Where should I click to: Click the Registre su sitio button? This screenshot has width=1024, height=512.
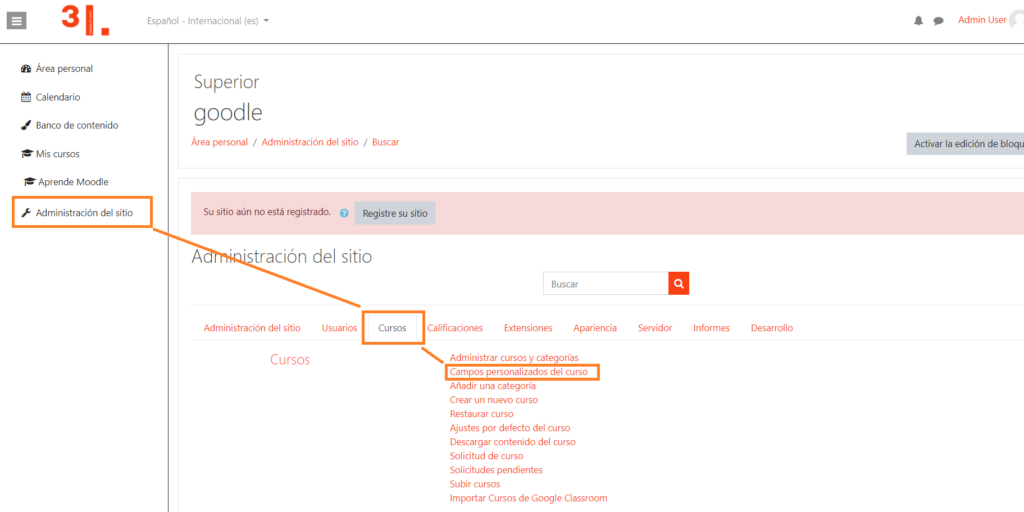coord(394,213)
